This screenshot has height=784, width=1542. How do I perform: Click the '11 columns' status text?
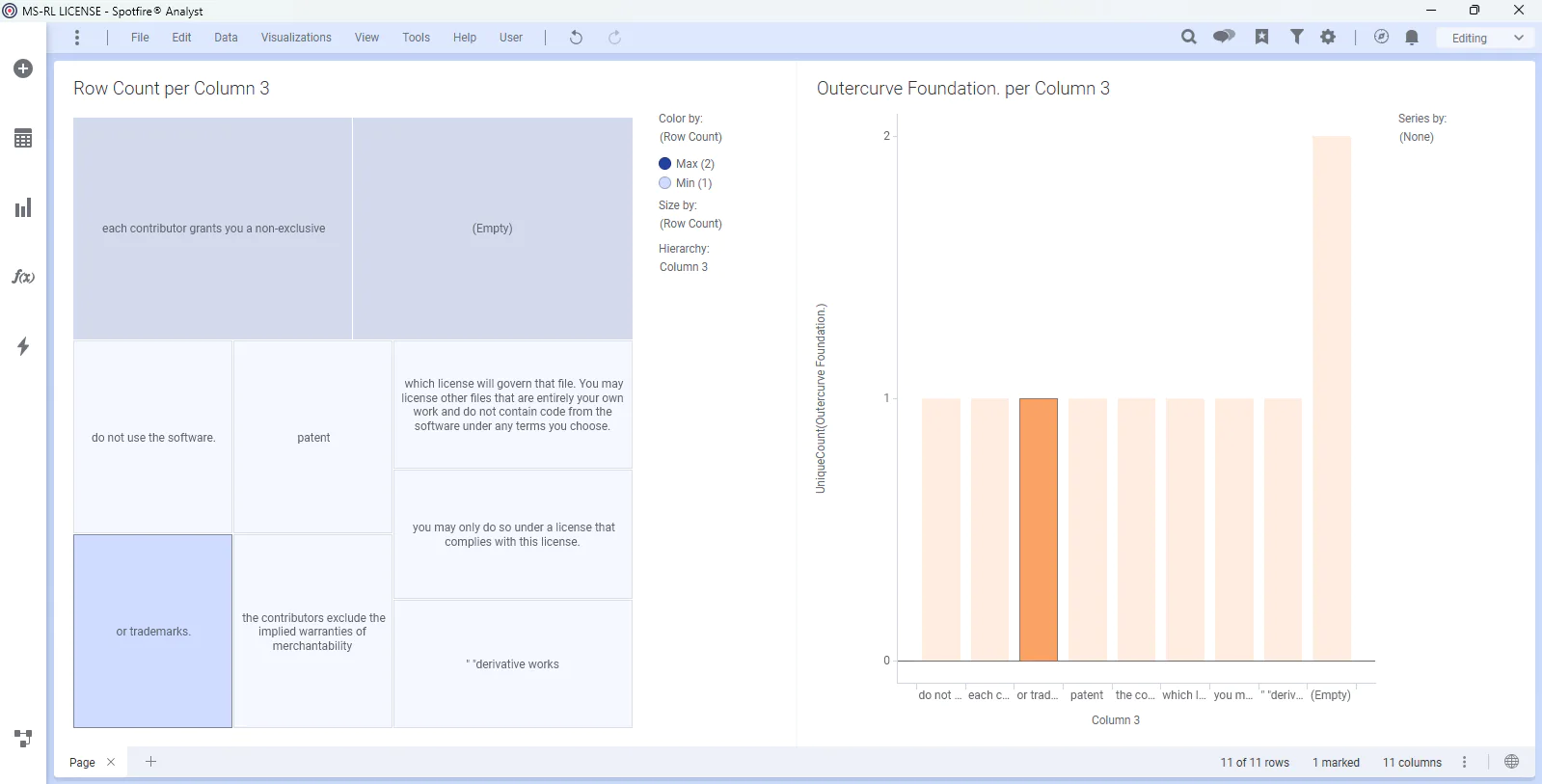point(1412,762)
